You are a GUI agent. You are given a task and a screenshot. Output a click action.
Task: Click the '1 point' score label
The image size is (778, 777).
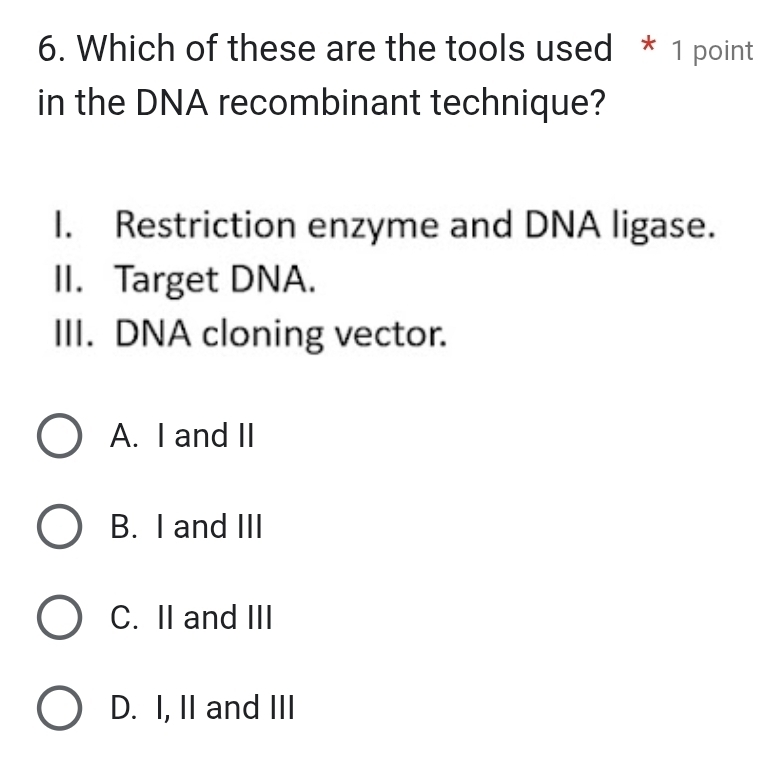[713, 51]
